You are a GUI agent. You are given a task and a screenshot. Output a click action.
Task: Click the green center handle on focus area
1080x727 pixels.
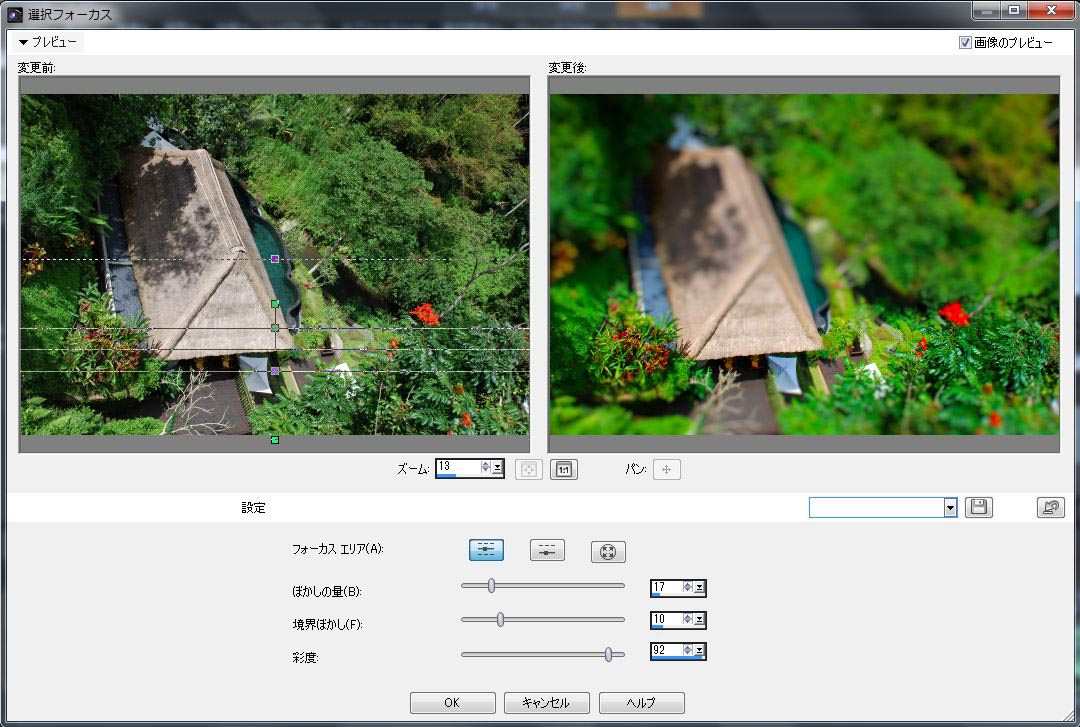(275, 328)
